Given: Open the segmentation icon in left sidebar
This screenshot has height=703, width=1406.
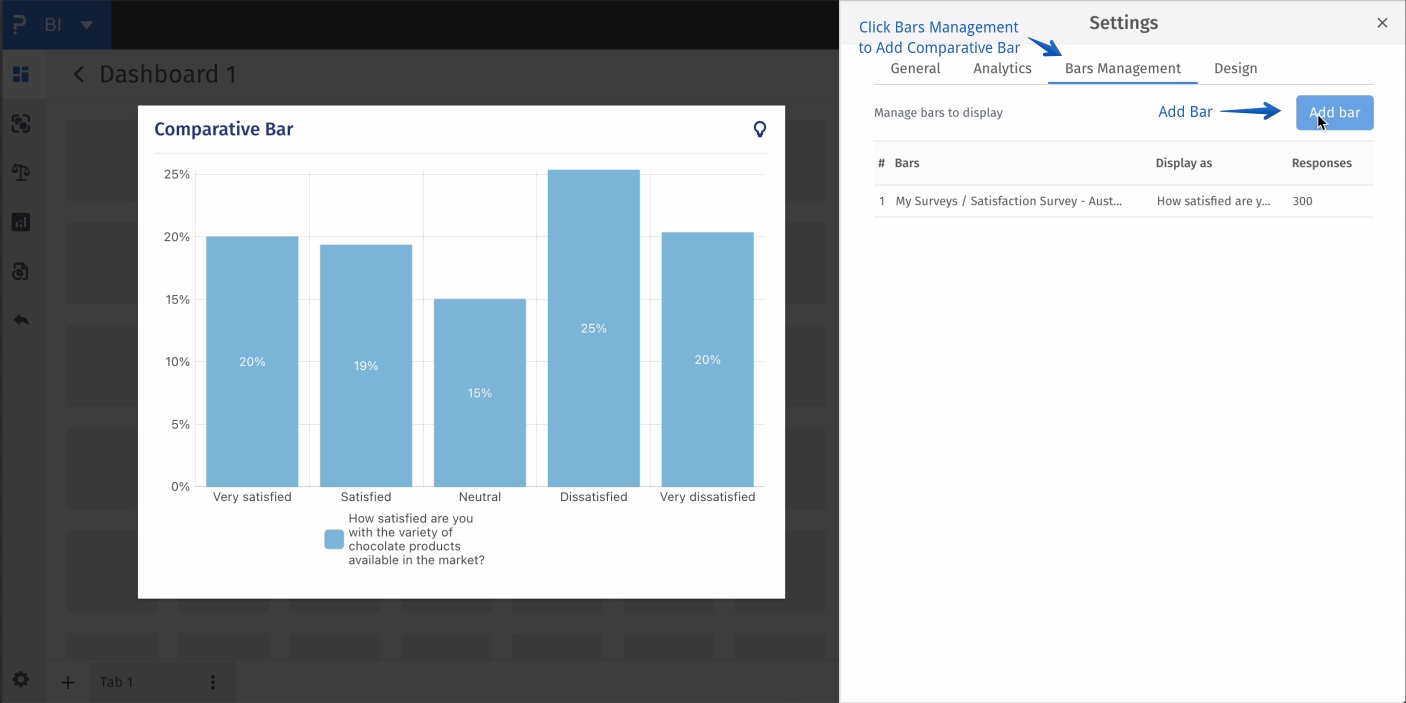Looking at the screenshot, I should [x=21, y=124].
